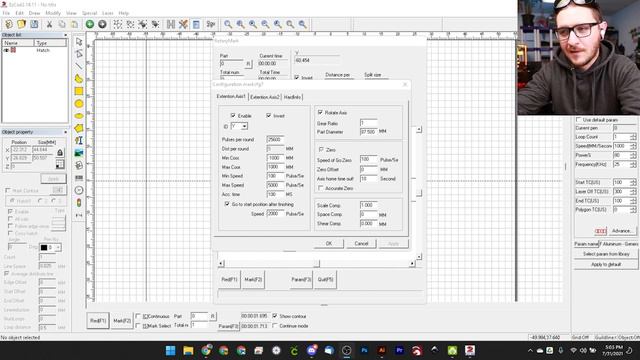This screenshot has height=360, width=640.
Task: Click the Apply to default button
Action: point(606,264)
